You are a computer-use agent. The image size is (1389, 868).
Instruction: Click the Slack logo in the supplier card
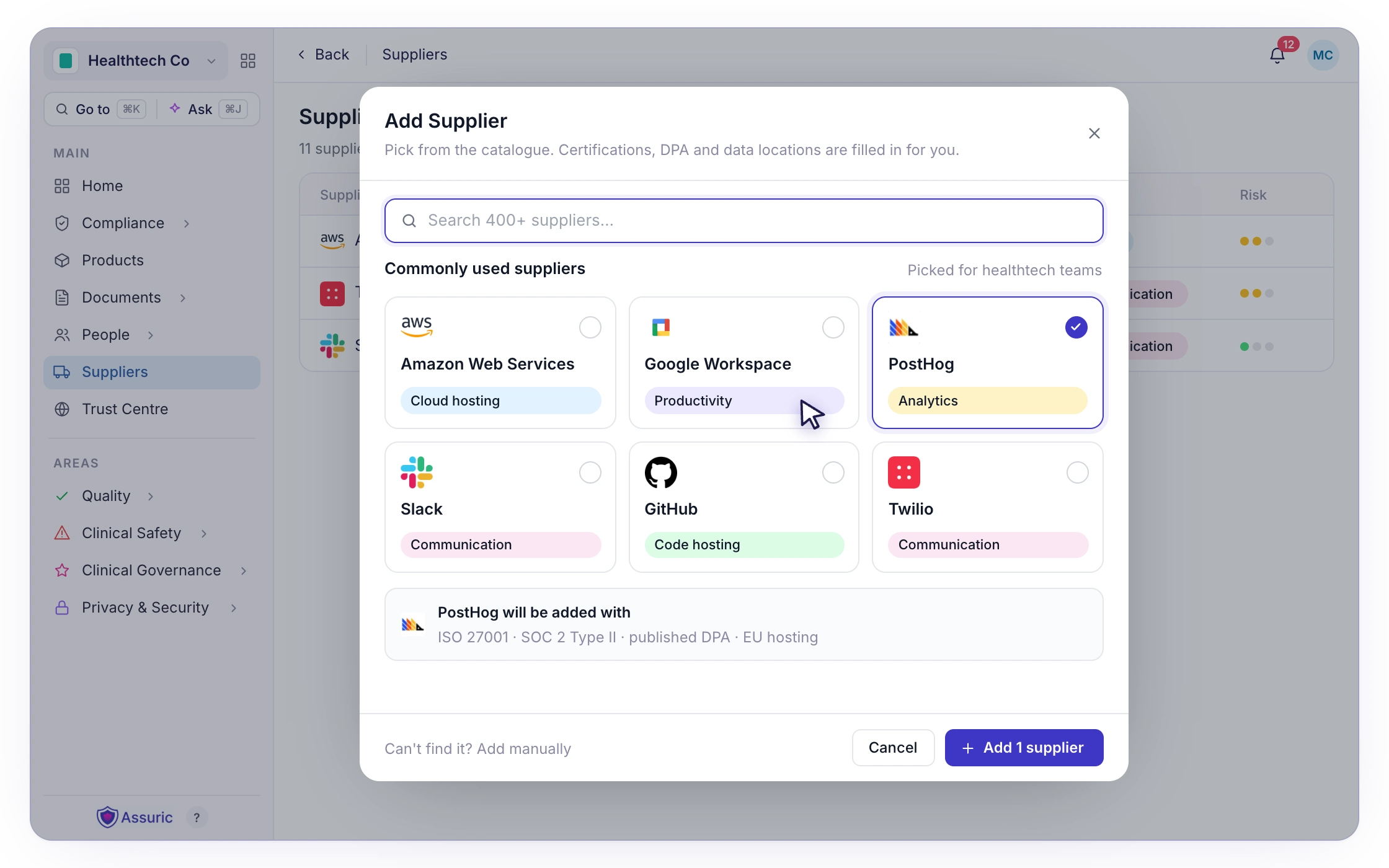pos(417,472)
